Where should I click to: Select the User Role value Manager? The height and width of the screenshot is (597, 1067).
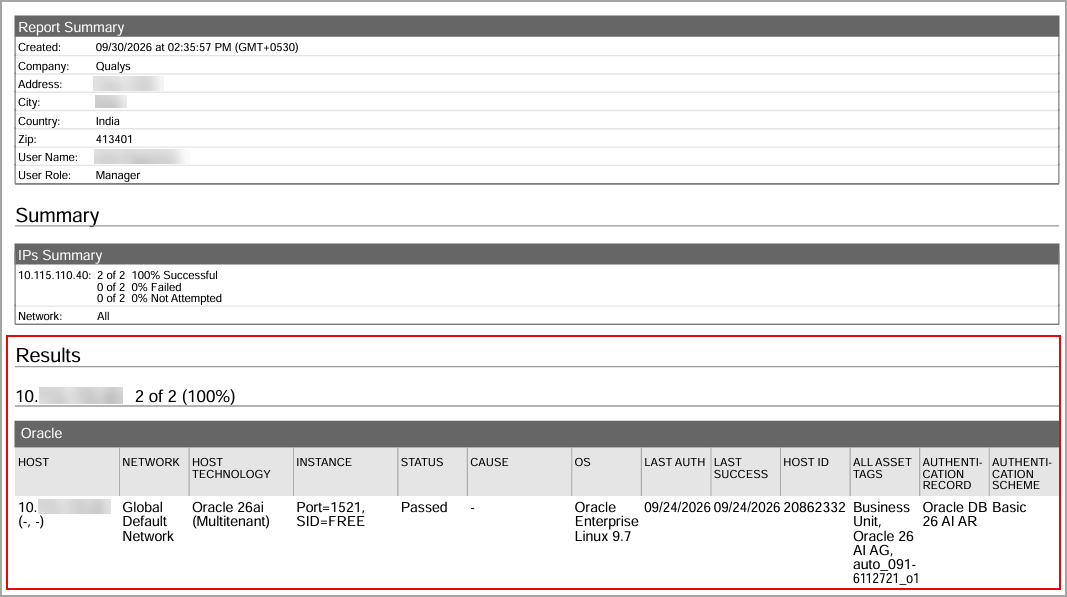118,175
